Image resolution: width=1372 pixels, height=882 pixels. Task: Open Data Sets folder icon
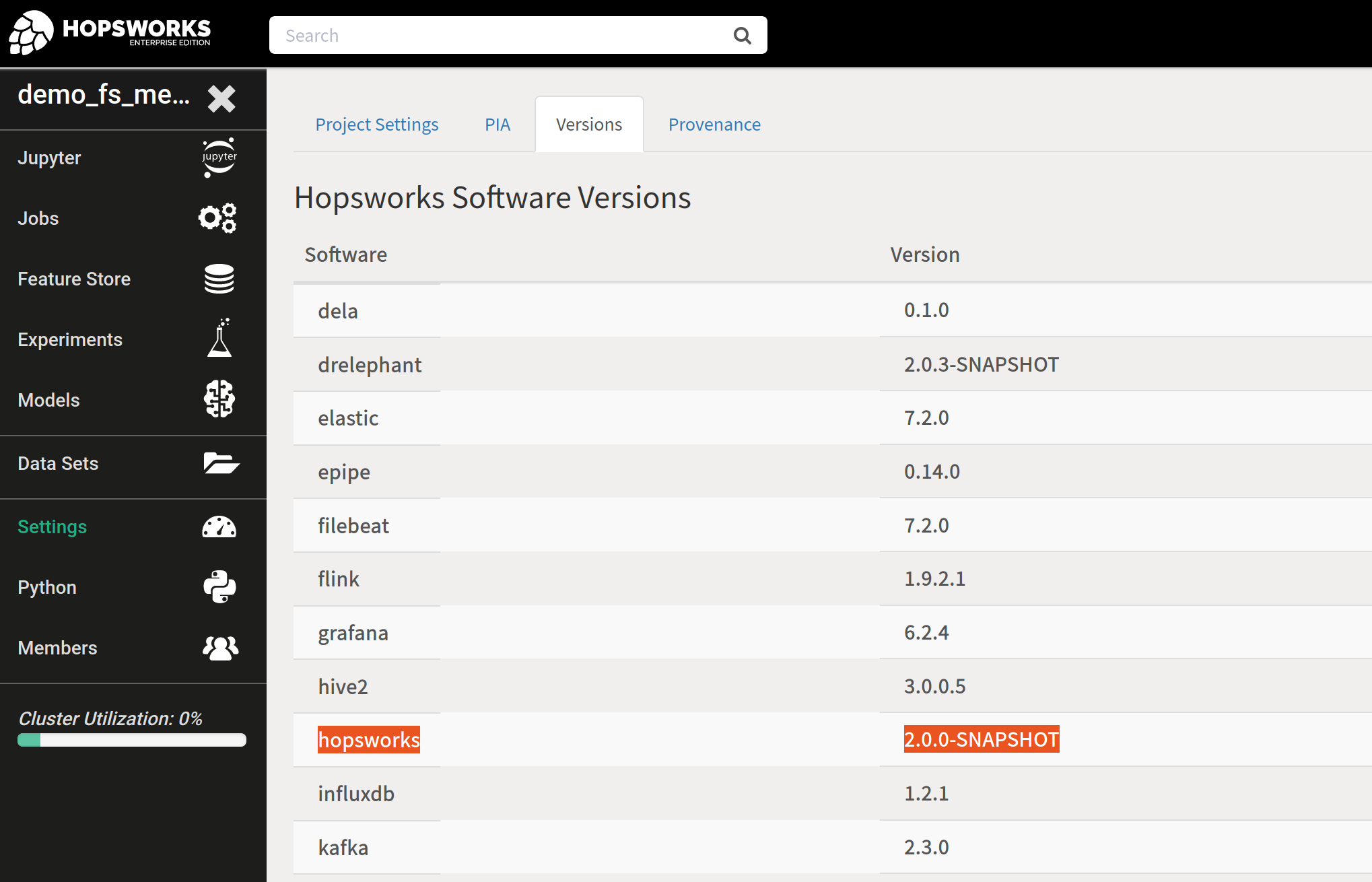click(x=221, y=463)
